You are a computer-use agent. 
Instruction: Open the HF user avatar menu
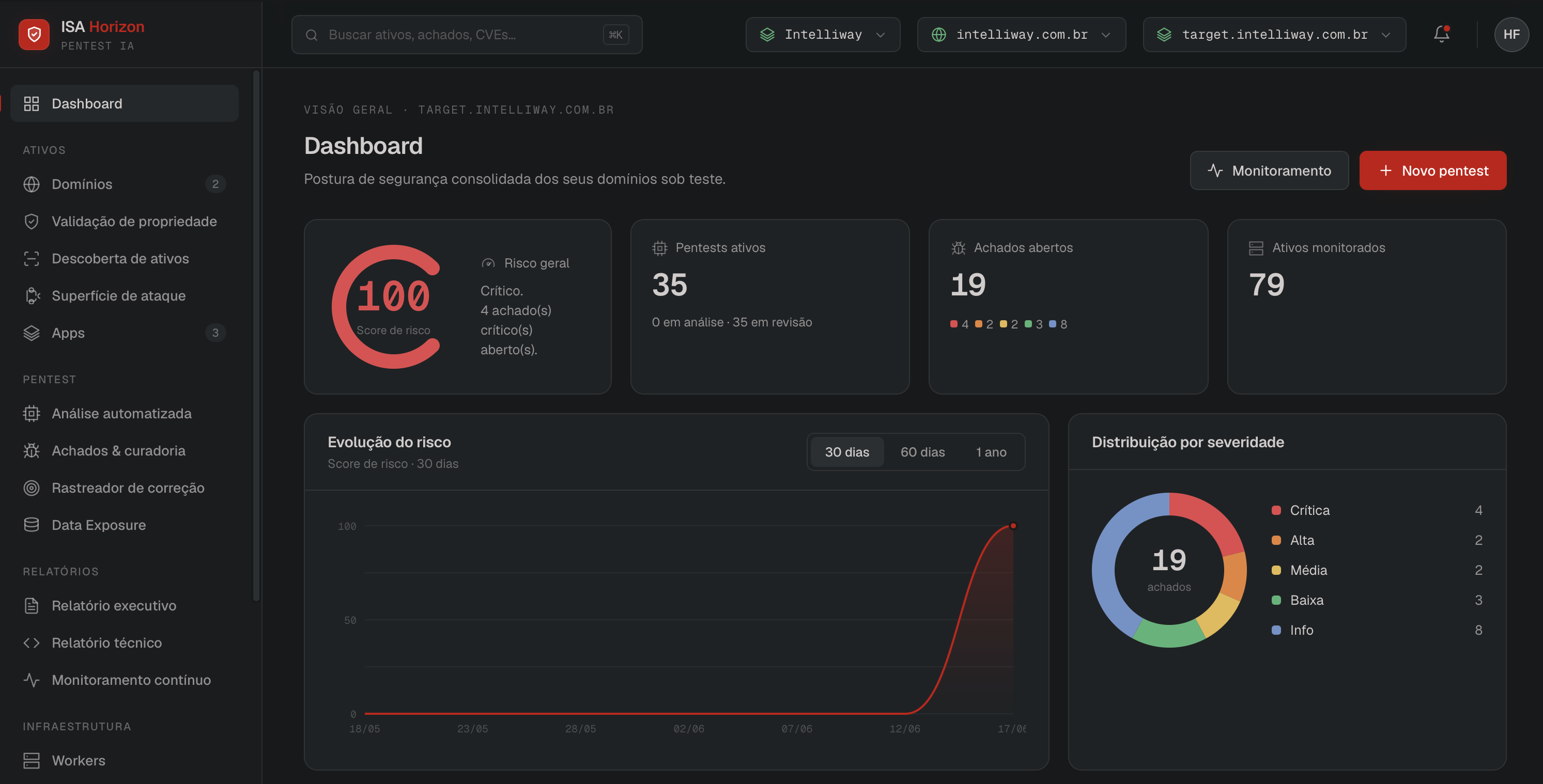1511,35
